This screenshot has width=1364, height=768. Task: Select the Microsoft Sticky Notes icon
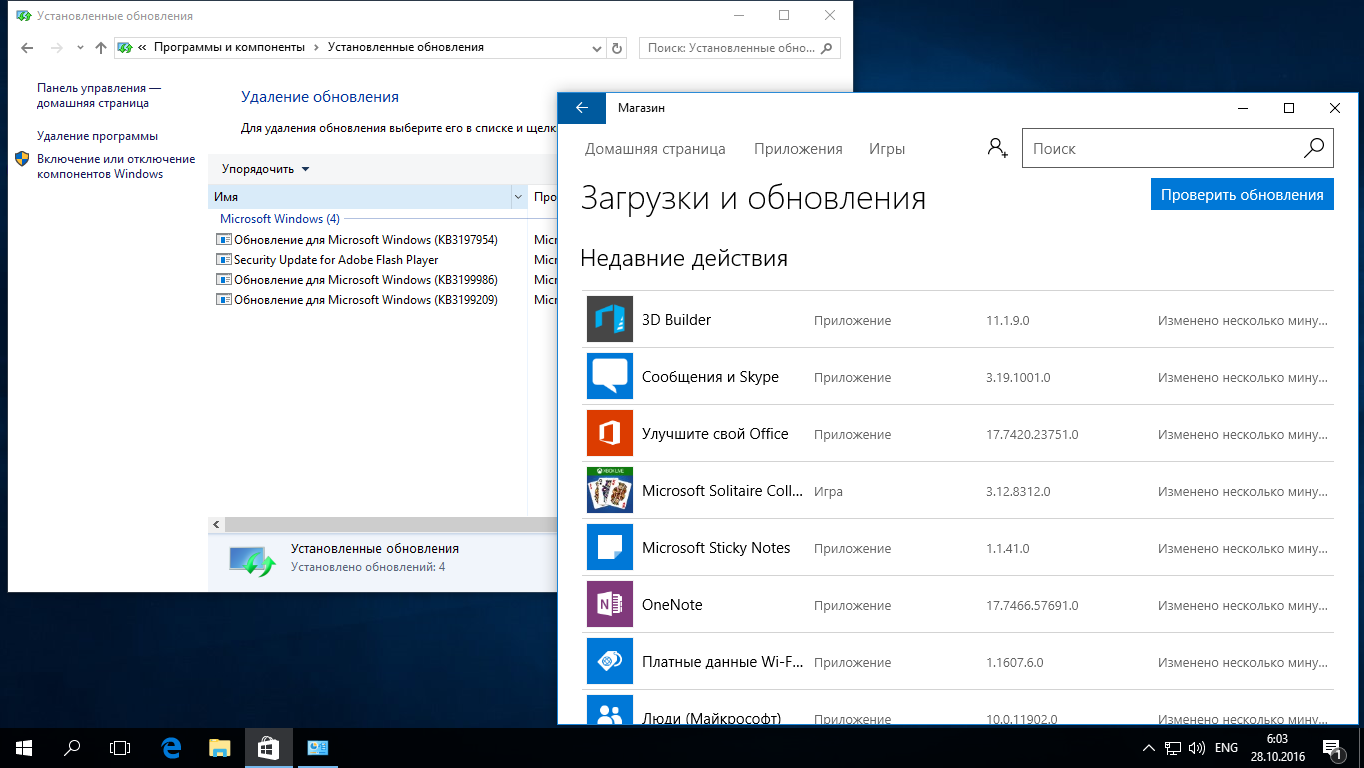tap(610, 548)
